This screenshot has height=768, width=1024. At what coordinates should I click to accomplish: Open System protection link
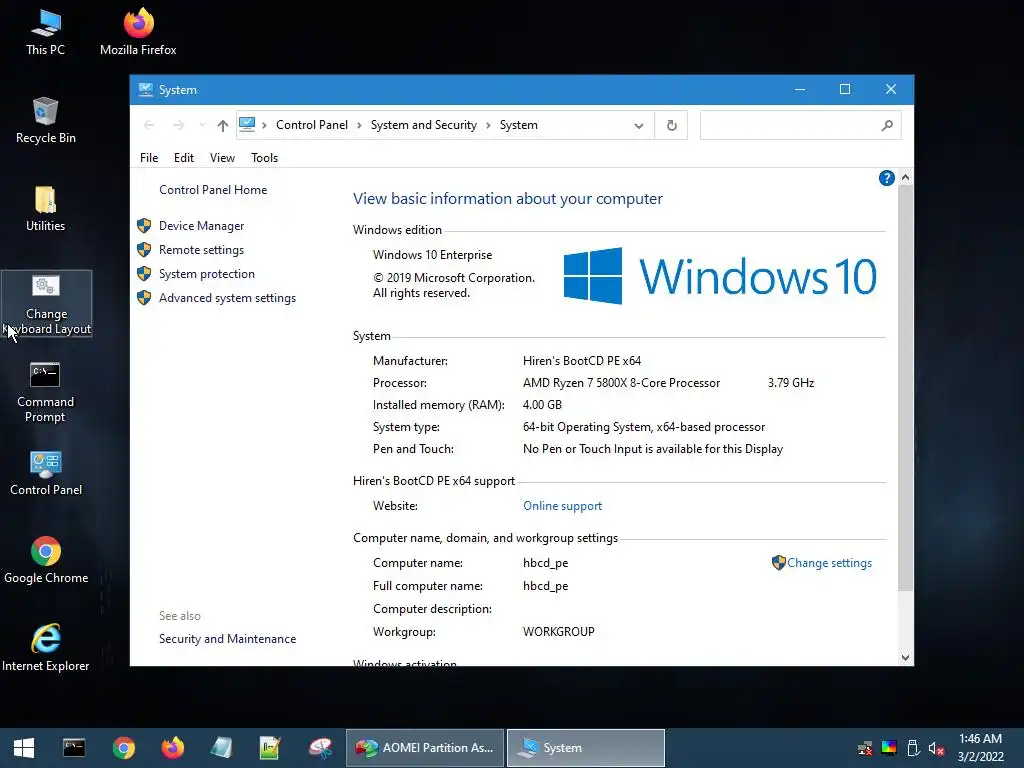pos(206,274)
